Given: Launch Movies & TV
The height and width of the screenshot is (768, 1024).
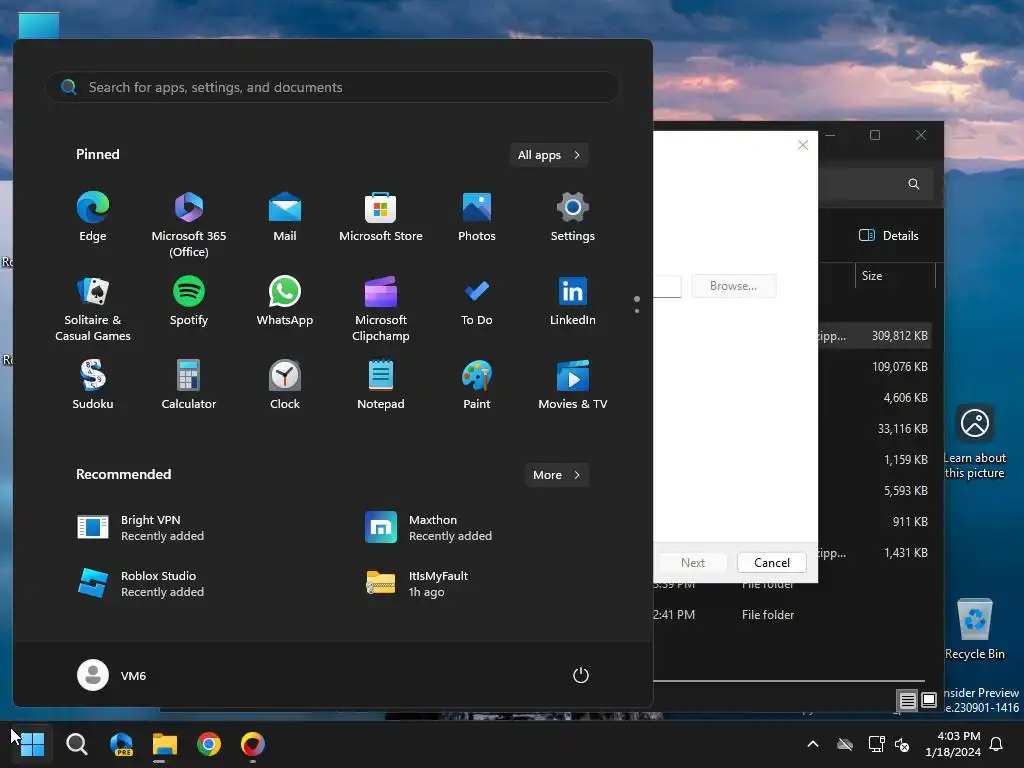Looking at the screenshot, I should 573,385.
